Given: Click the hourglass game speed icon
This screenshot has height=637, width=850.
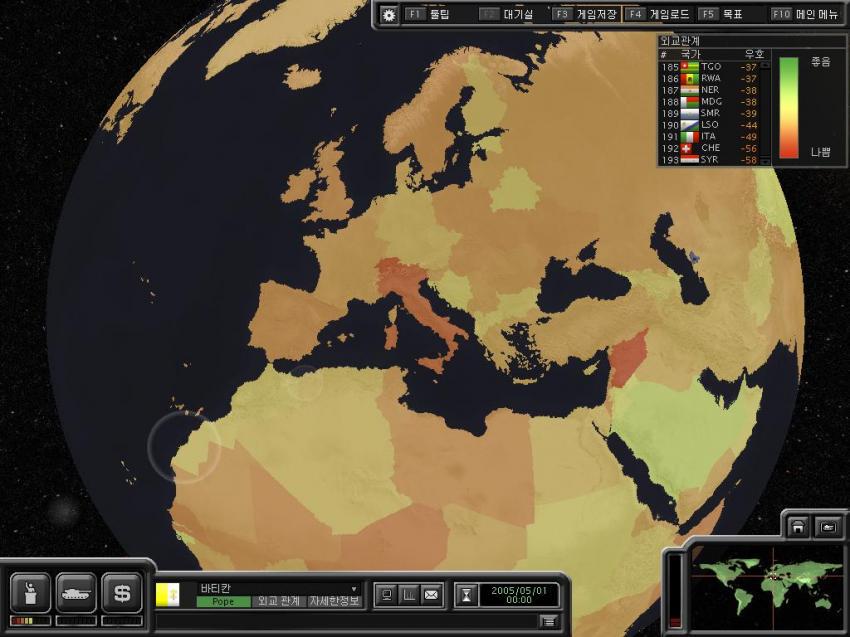Looking at the screenshot, I should (x=465, y=595).
